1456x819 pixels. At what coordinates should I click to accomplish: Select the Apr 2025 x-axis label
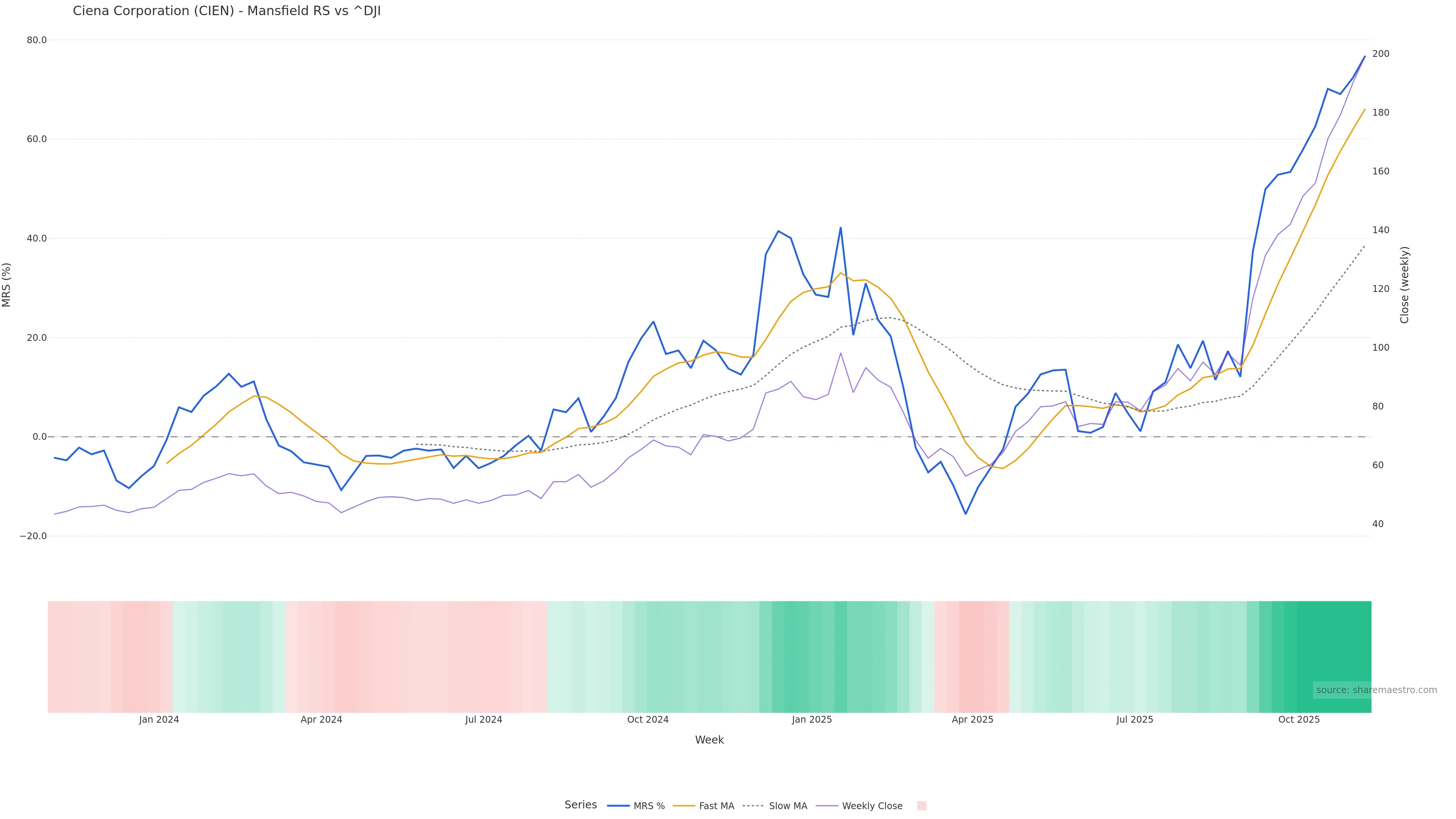click(x=972, y=720)
